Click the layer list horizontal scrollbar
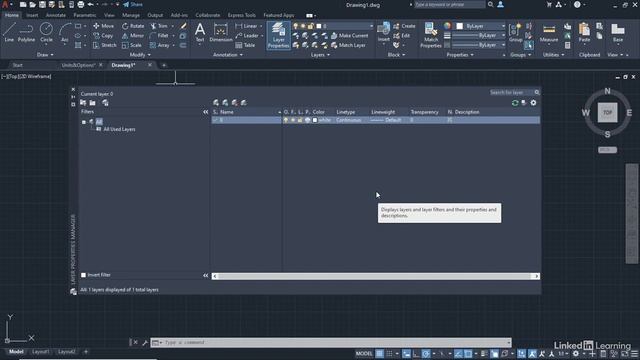 coord(375,276)
